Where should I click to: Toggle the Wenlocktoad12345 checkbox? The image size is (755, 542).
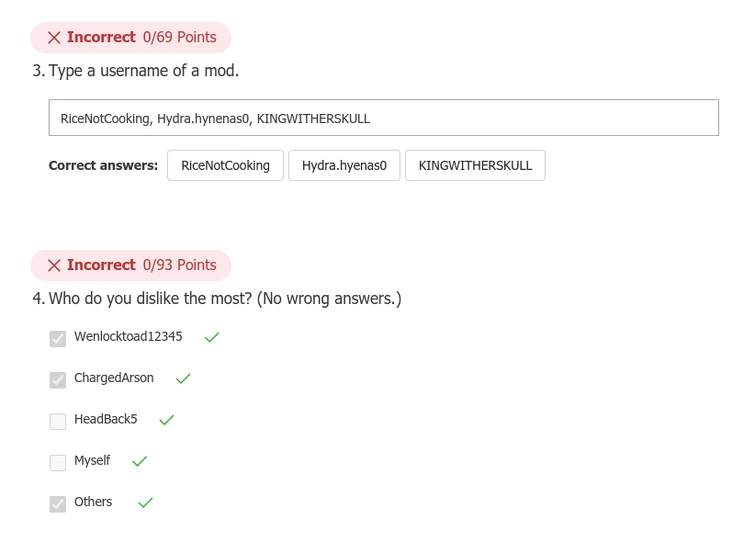point(58,339)
